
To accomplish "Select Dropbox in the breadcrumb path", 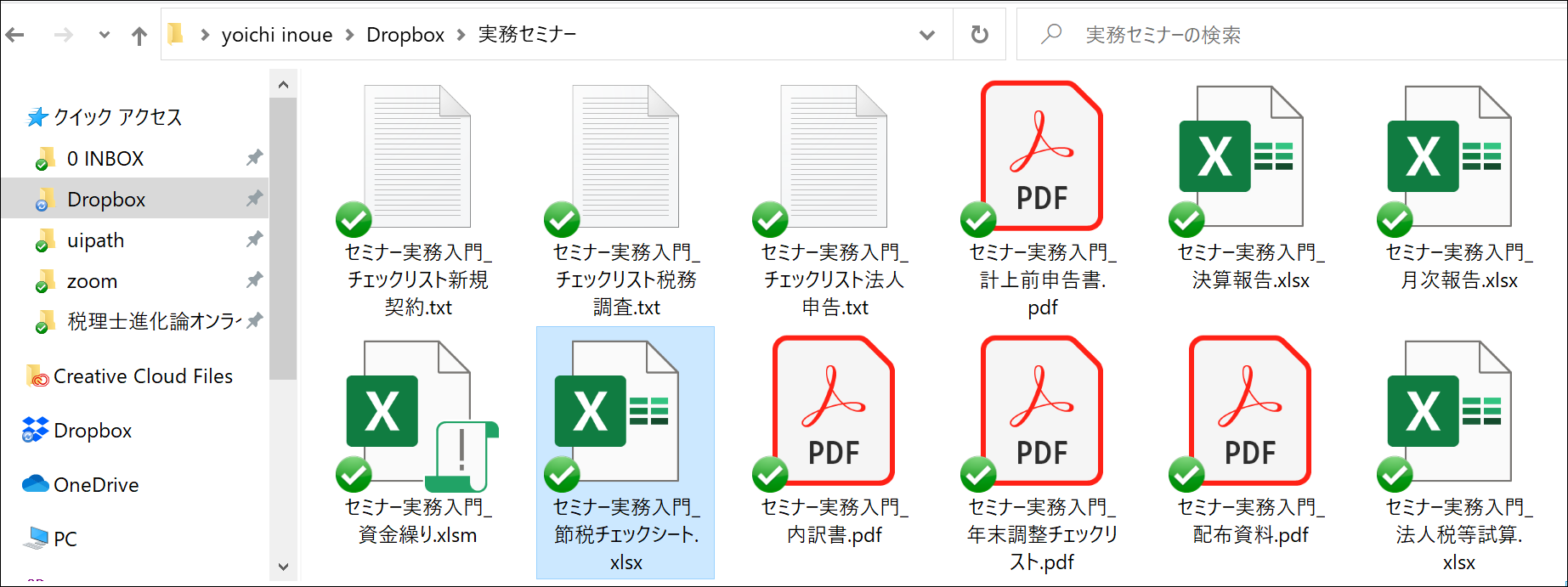I will [x=405, y=35].
